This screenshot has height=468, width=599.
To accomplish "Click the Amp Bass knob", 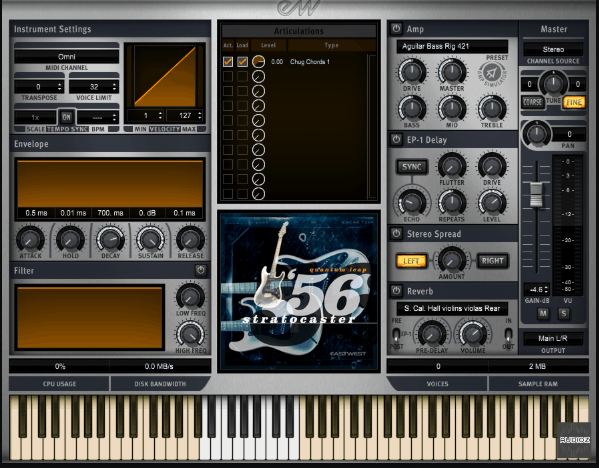I will coord(412,108).
